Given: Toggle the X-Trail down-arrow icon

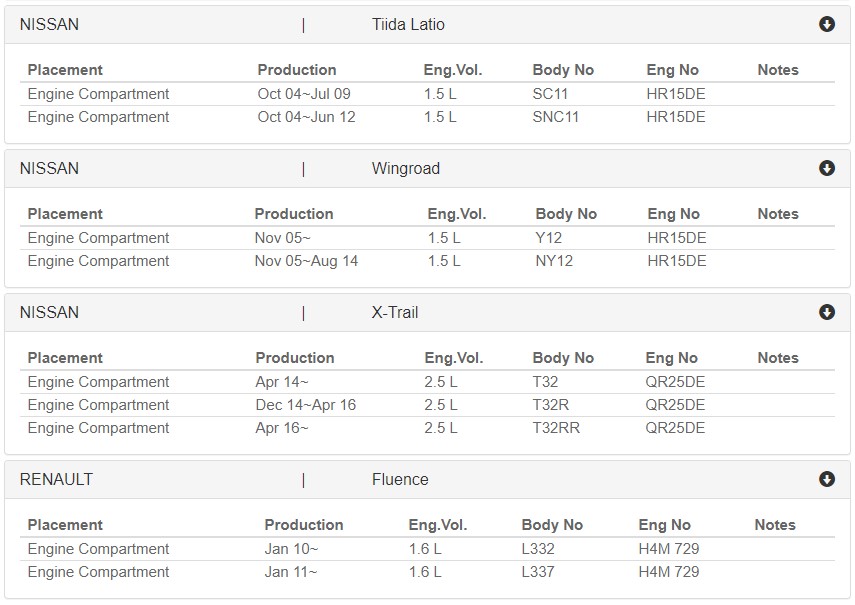Looking at the screenshot, I should 827,312.
